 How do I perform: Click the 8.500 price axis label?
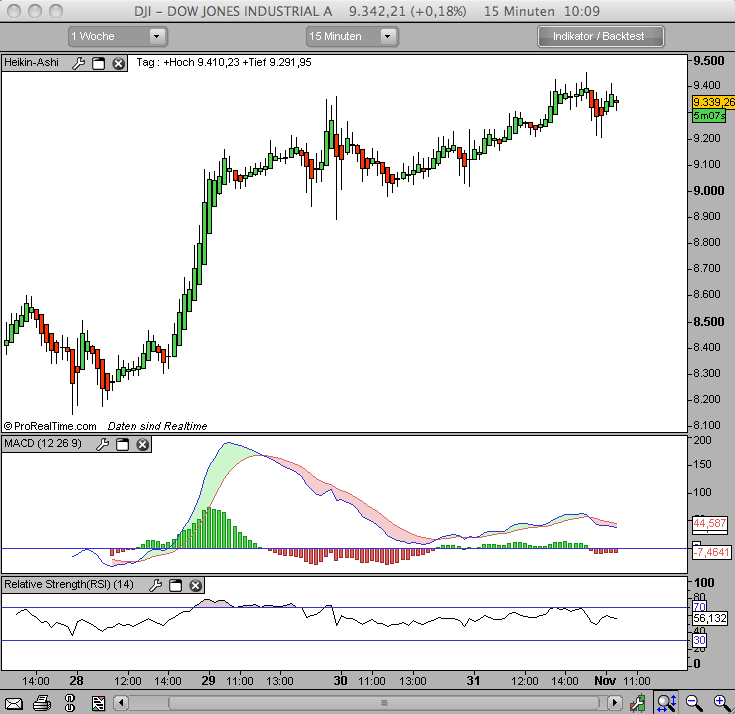(x=709, y=322)
